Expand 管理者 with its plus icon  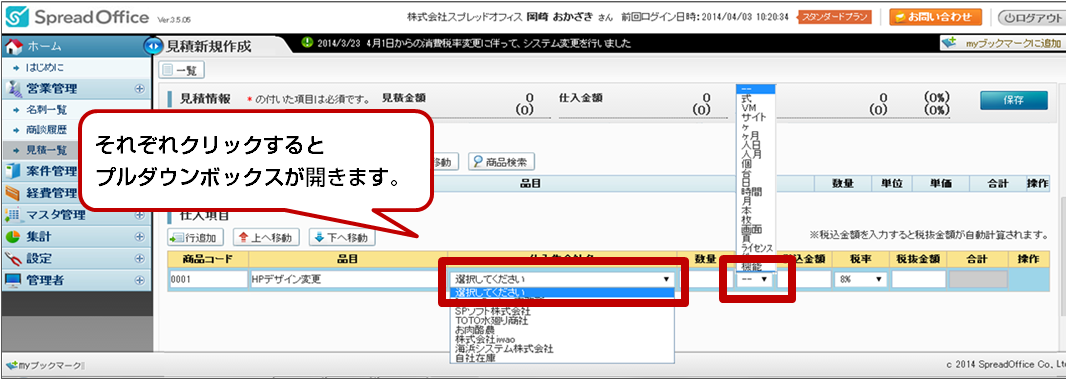(x=140, y=280)
